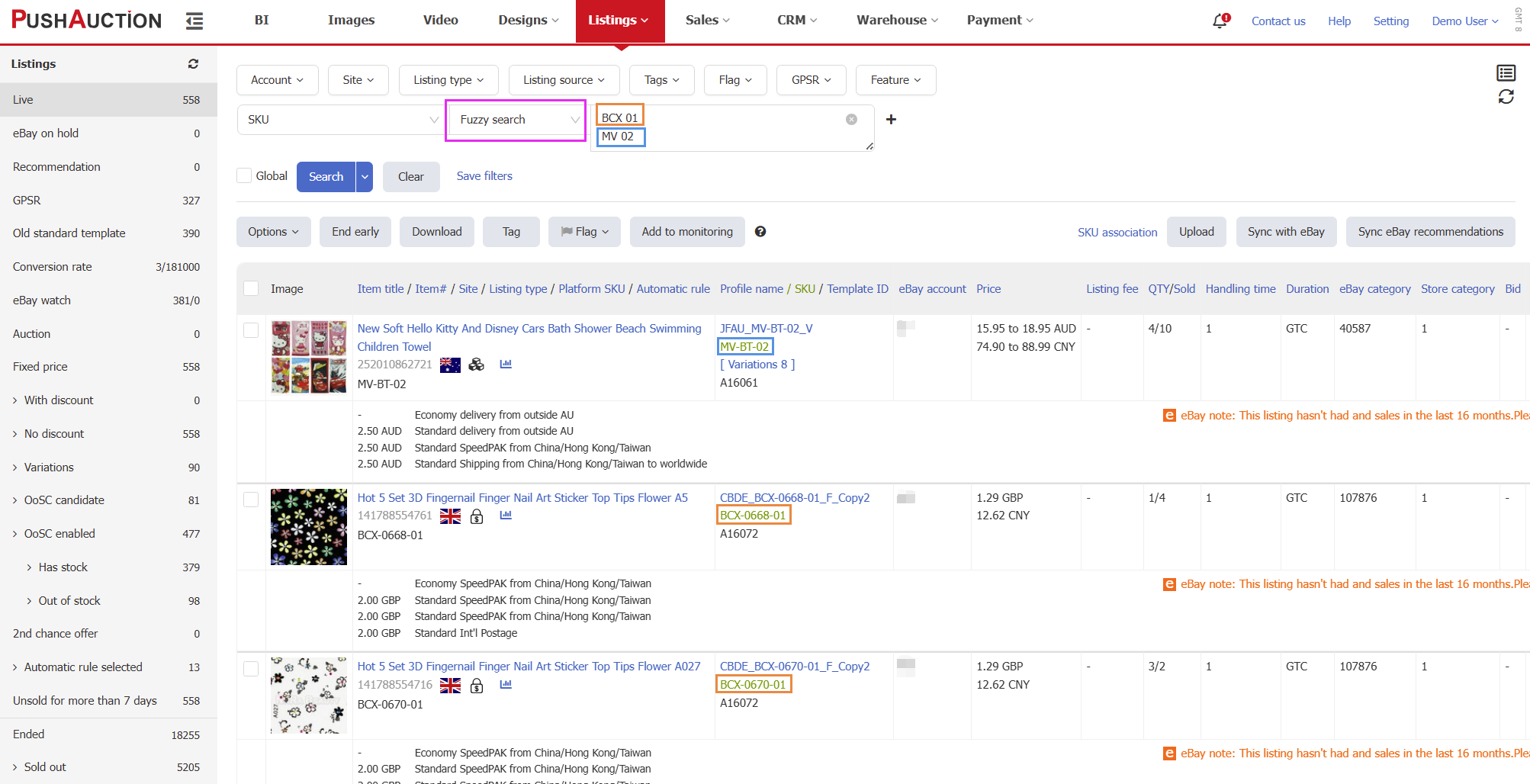1530x784 pixels.
Task: Open the Options dropdown
Action: coord(273,232)
